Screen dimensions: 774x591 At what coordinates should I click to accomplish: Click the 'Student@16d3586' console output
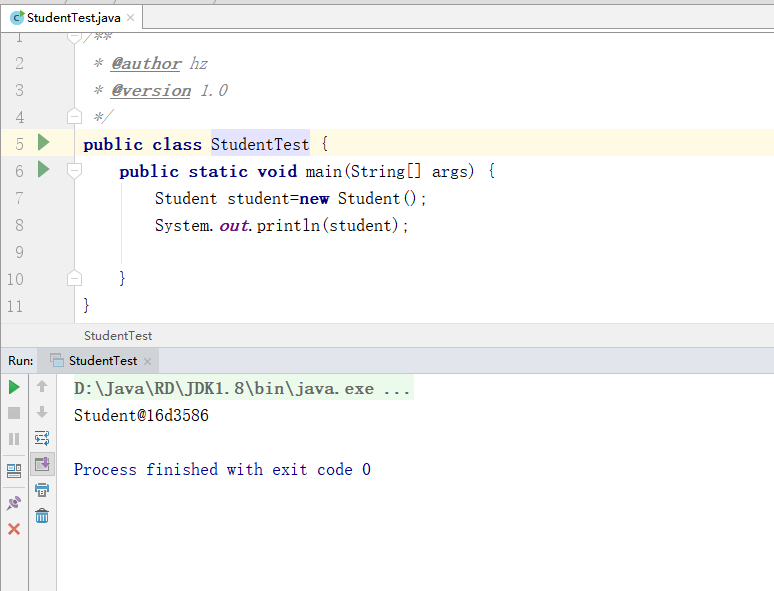(141, 415)
